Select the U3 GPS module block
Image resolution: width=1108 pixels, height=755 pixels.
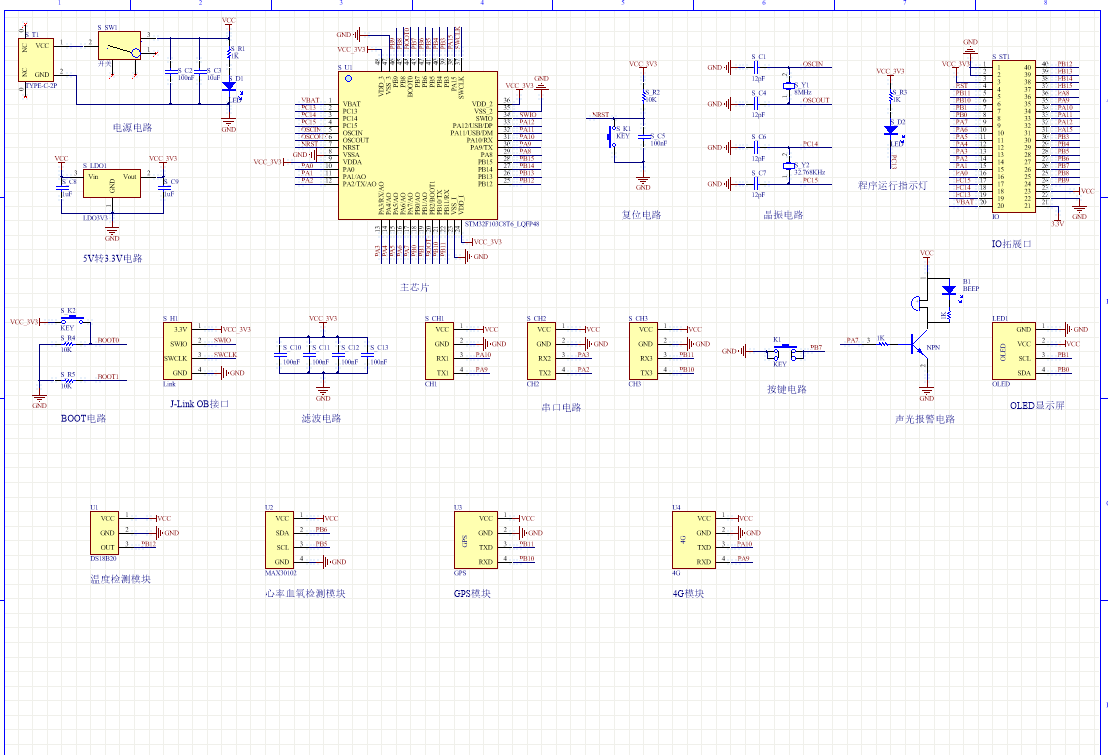475,540
